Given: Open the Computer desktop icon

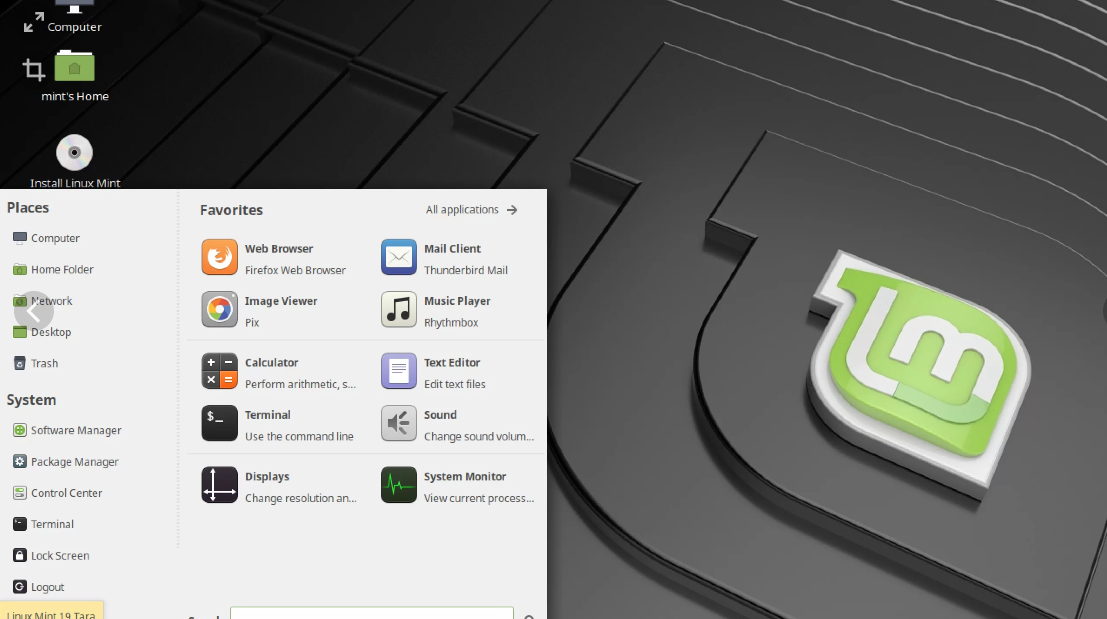Looking at the screenshot, I should (x=74, y=7).
